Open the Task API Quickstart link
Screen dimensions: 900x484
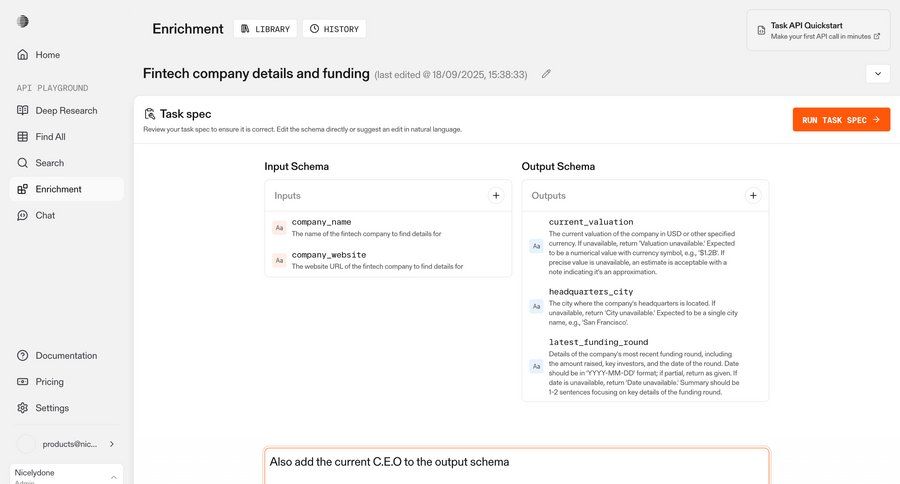[x=818, y=30]
